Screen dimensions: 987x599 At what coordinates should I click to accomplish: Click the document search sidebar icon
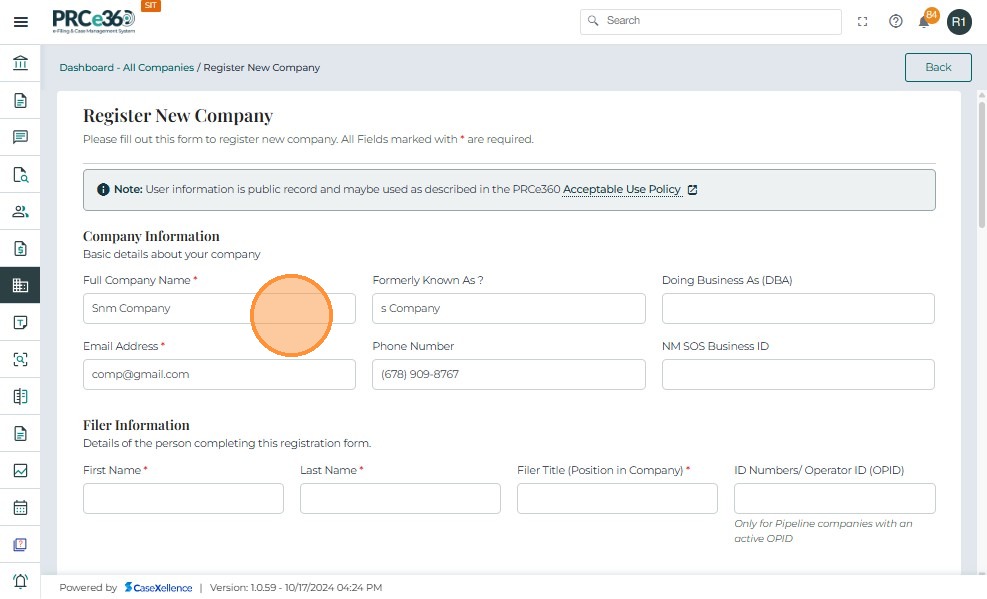[x=20, y=174]
